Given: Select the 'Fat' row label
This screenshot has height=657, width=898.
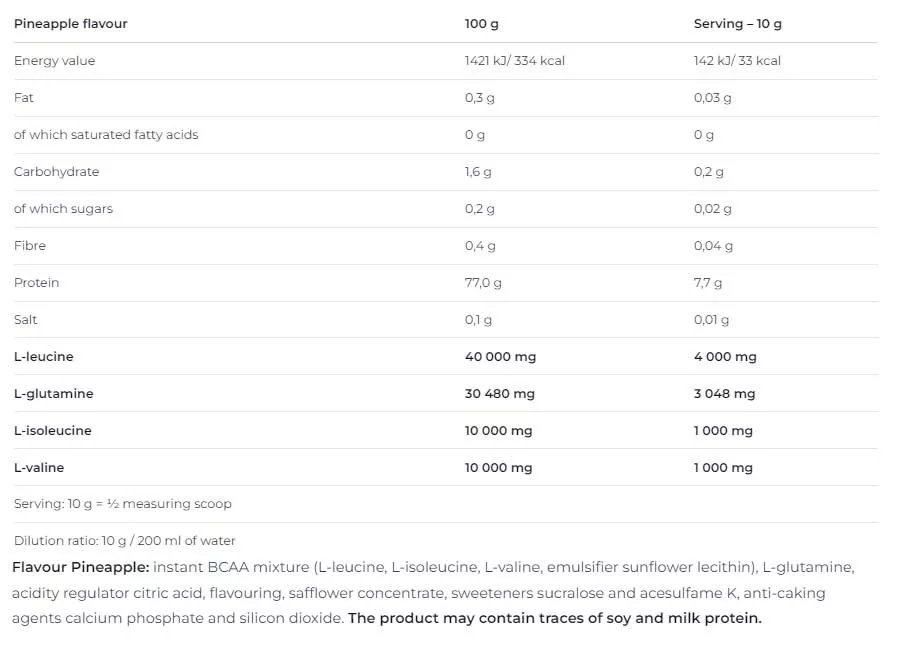Looking at the screenshot, I should coord(24,98).
